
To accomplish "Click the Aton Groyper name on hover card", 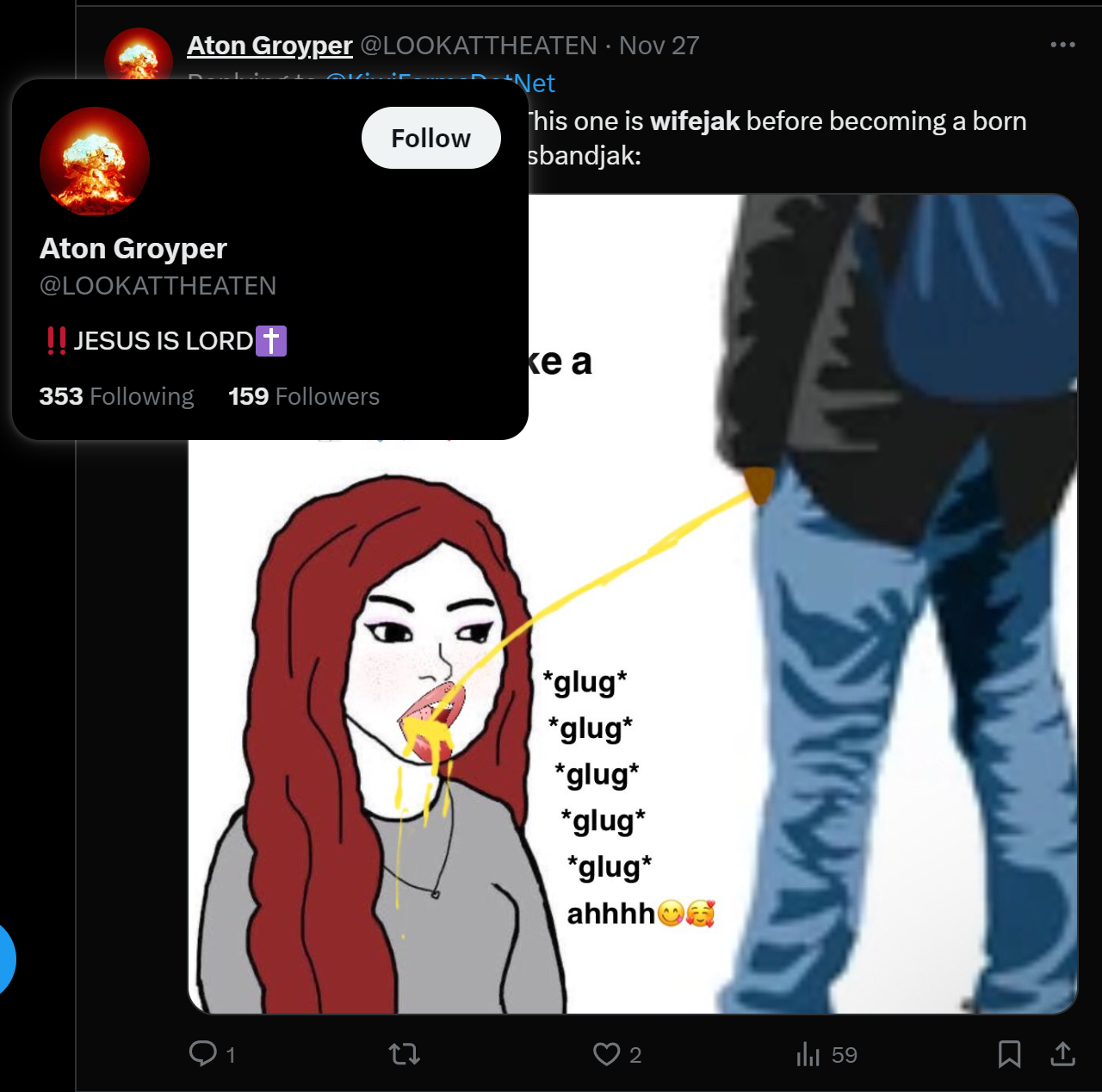I will [133, 248].
